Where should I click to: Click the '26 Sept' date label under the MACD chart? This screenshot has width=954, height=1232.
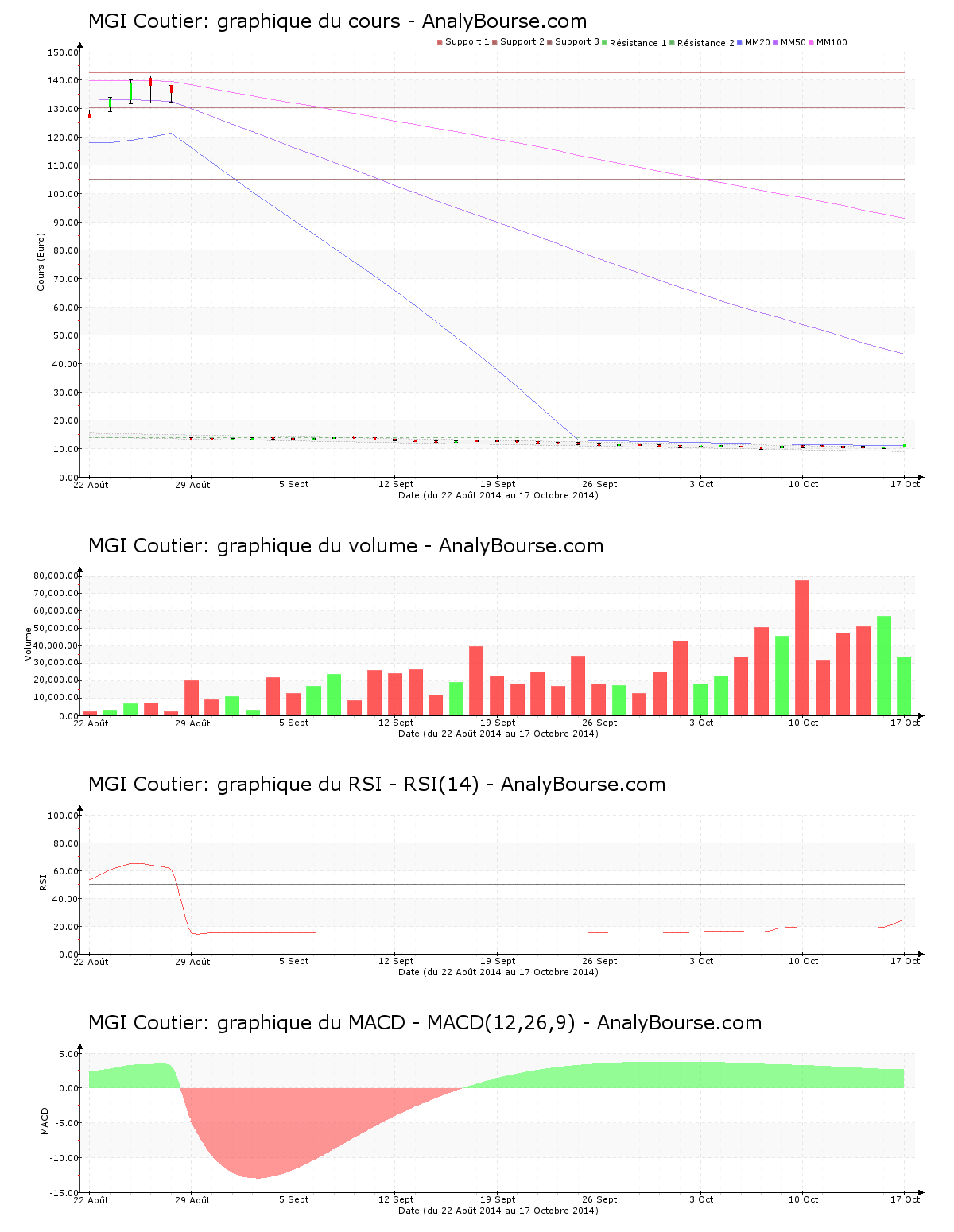coord(599,1199)
